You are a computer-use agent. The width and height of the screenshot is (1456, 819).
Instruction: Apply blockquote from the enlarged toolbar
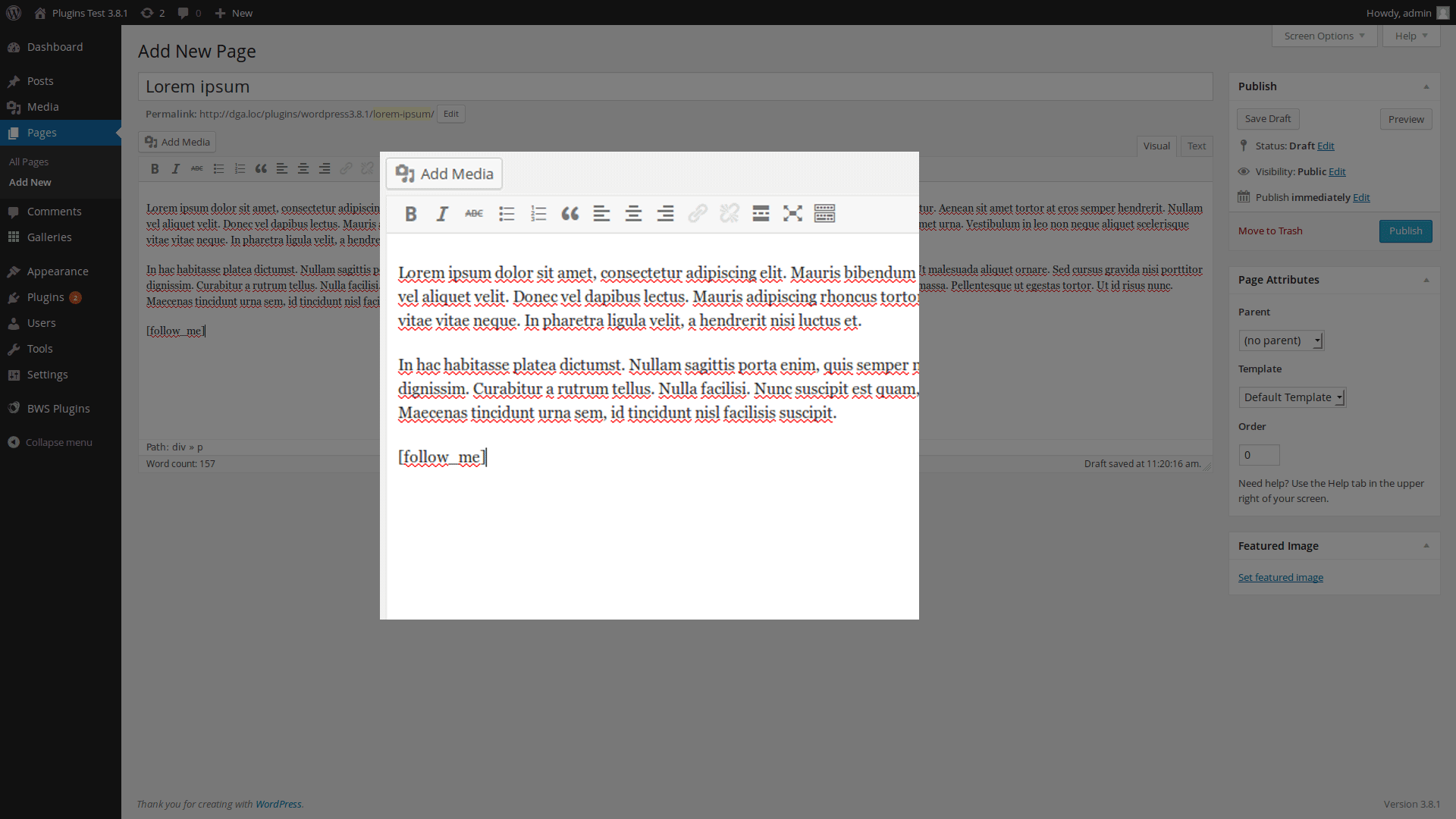[x=570, y=214]
